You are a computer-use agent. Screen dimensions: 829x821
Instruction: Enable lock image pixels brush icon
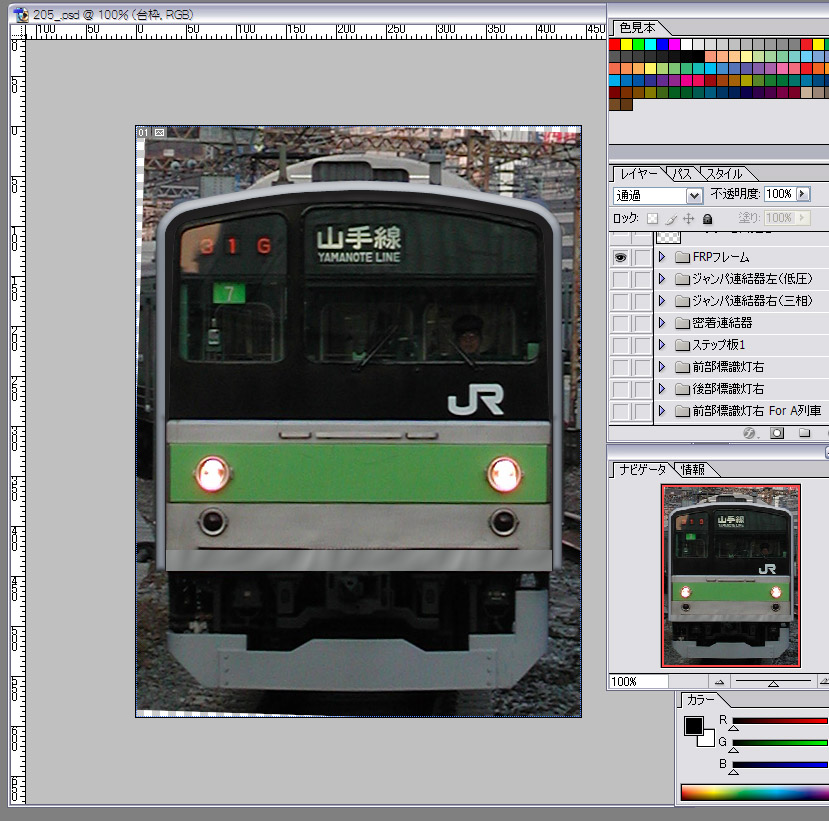tap(671, 218)
